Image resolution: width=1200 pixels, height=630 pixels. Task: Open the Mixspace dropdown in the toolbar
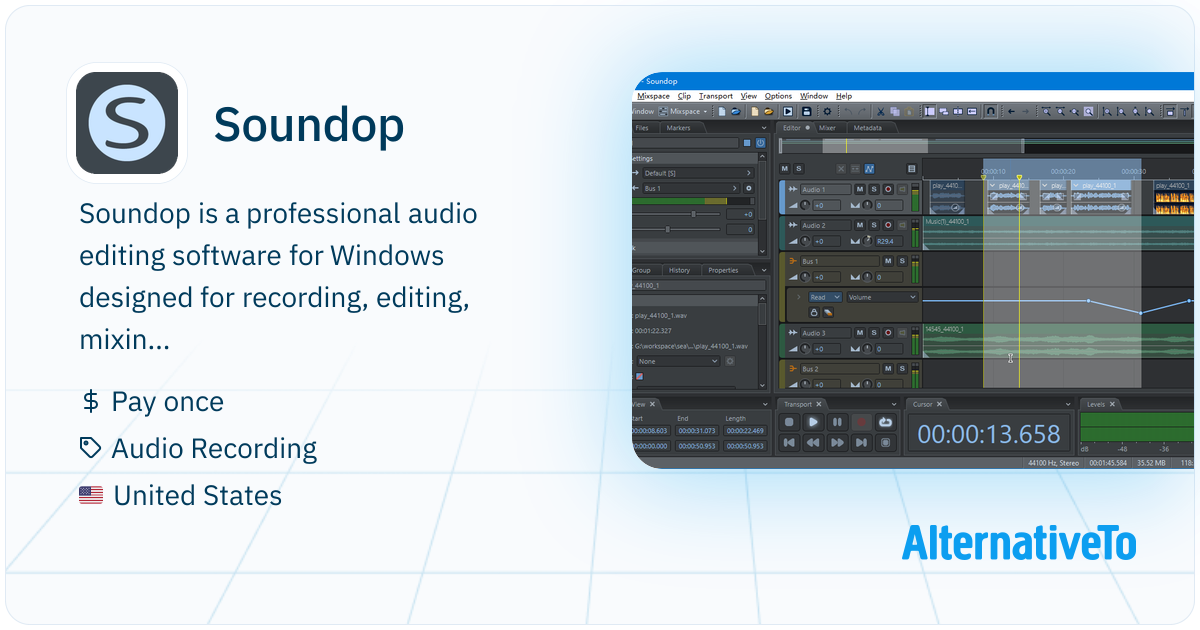click(682, 112)
